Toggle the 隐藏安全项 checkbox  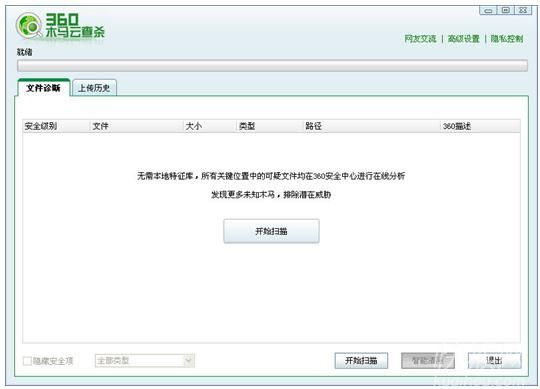27,361
